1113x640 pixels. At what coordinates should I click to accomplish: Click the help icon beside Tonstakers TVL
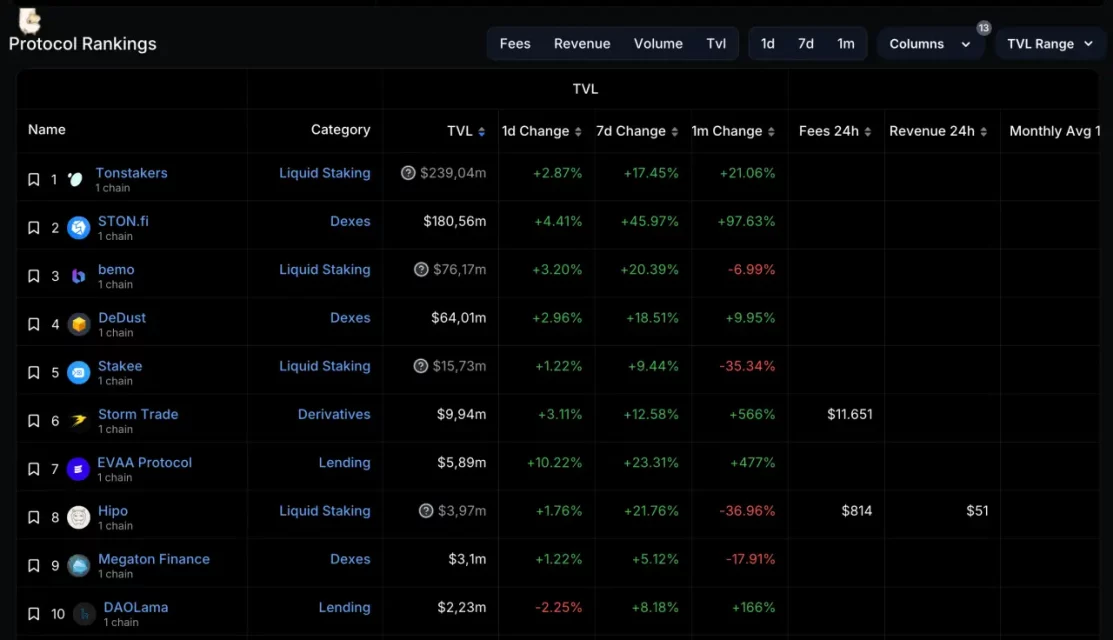pos(407,173)
